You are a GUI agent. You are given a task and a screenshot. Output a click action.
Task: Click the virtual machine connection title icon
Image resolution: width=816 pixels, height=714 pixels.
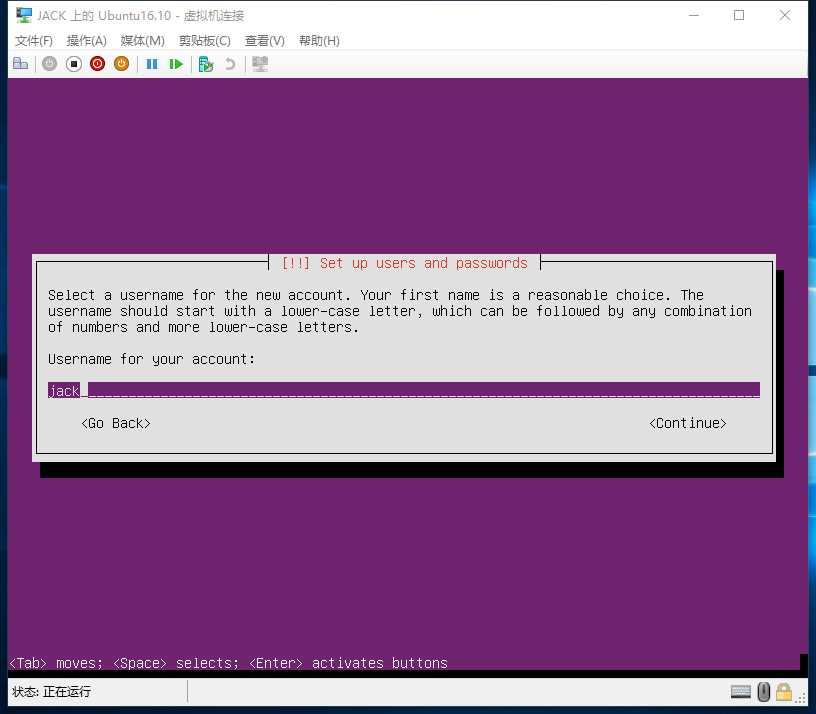(x=24, y=16)
